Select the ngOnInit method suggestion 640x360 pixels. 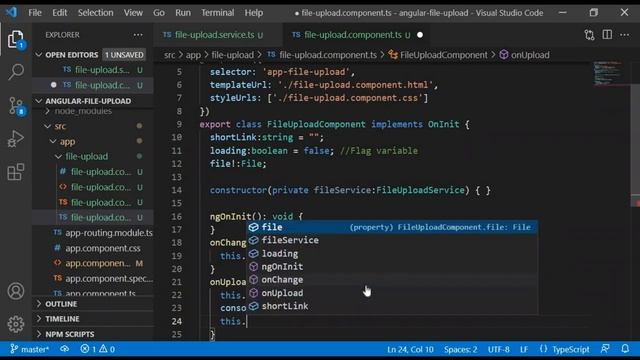click(x=391, y=267)
